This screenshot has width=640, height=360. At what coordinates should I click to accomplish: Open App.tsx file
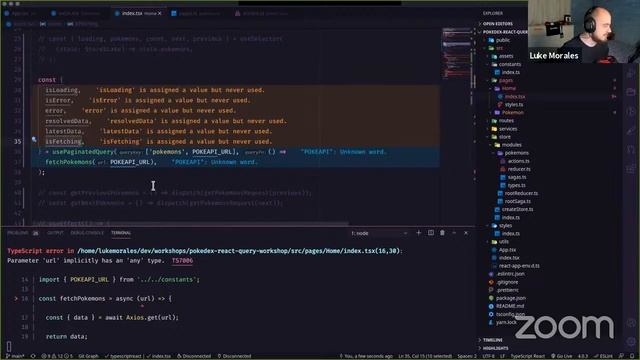click(507, 250)
